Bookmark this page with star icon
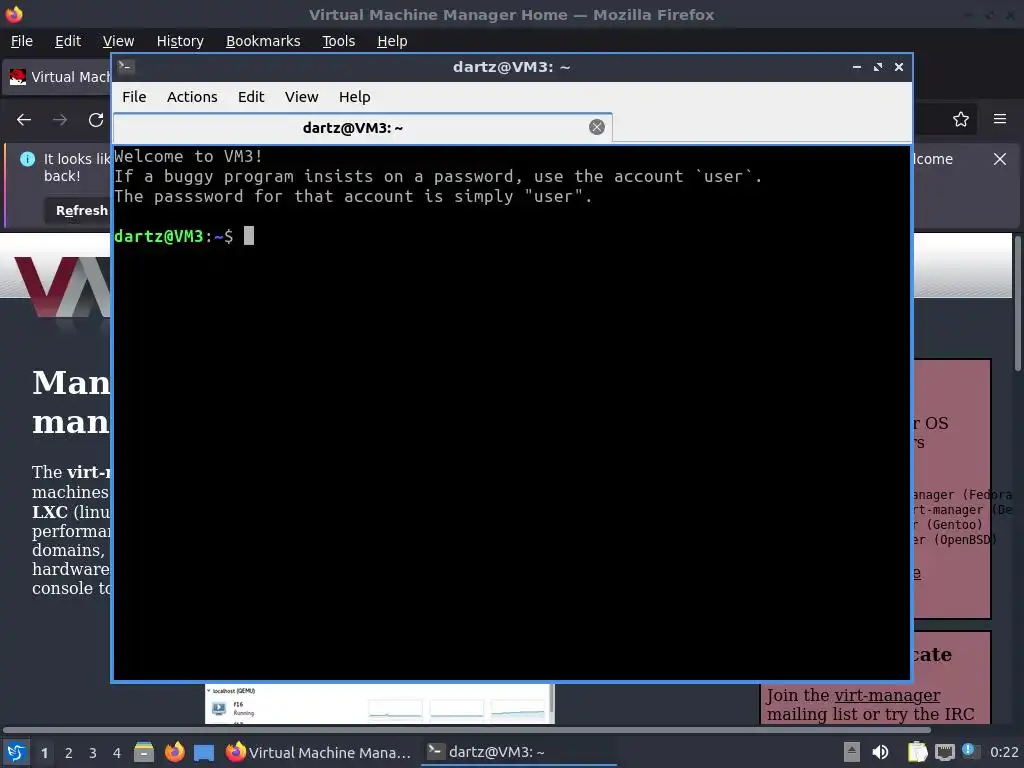1024x768 pixels. 961,120
